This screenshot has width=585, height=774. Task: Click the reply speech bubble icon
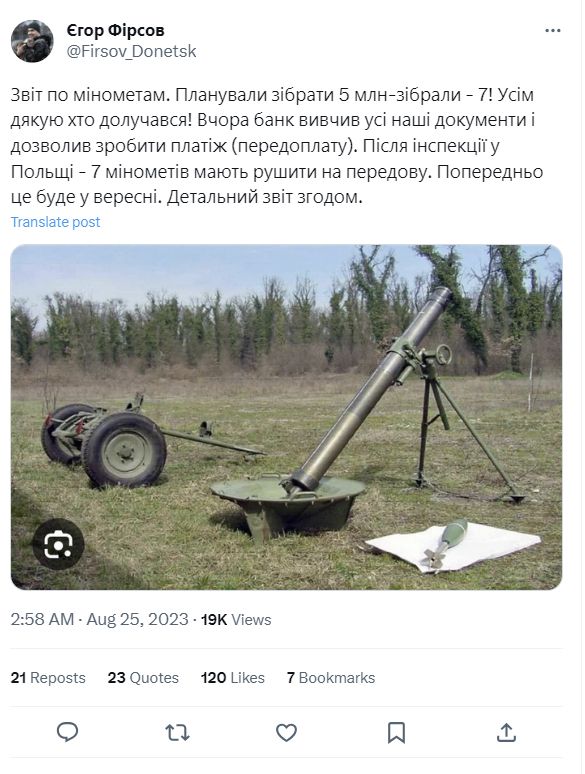(x=68, y=732)
